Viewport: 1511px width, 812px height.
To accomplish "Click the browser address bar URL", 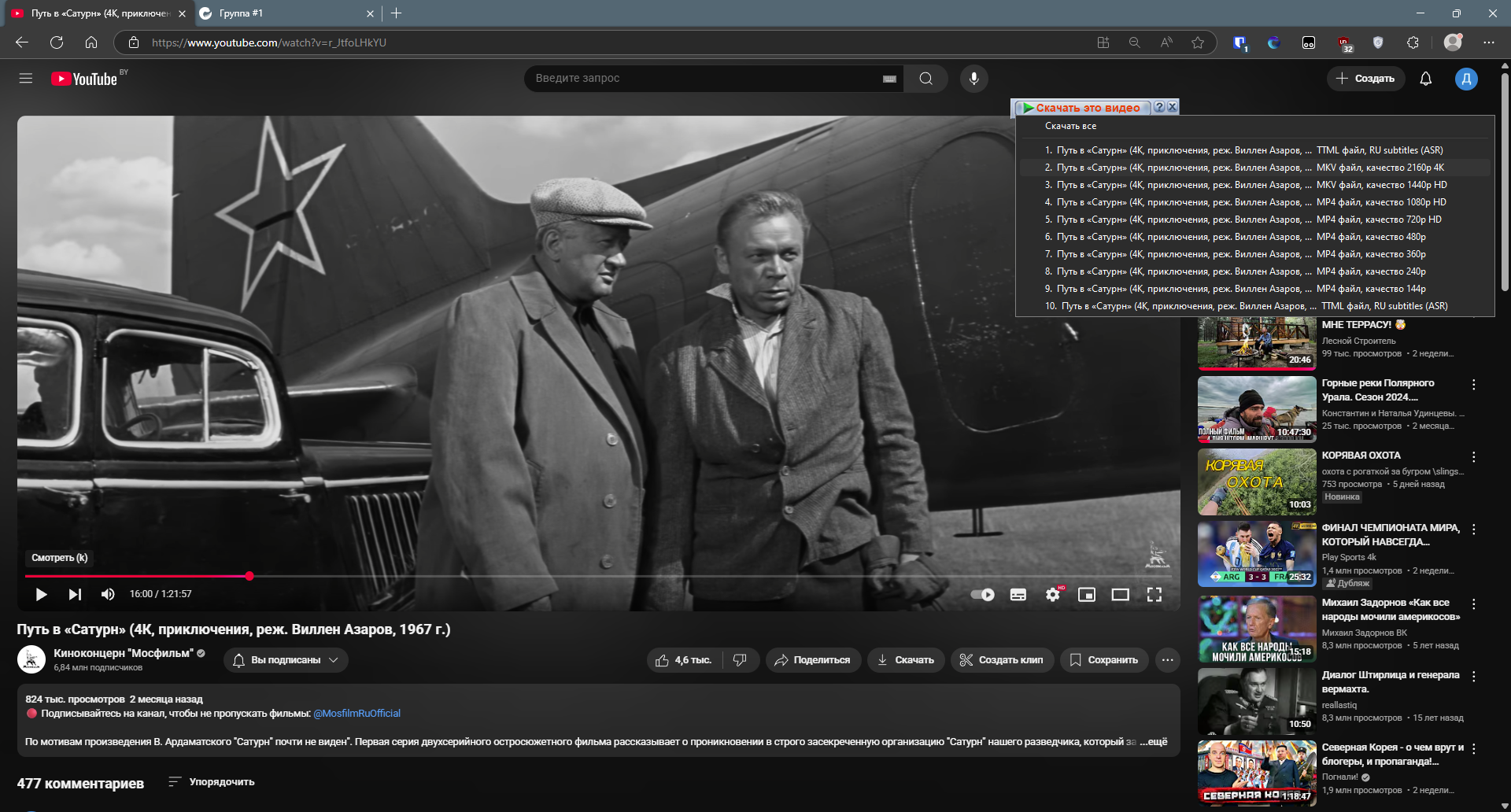I will 269,42.
